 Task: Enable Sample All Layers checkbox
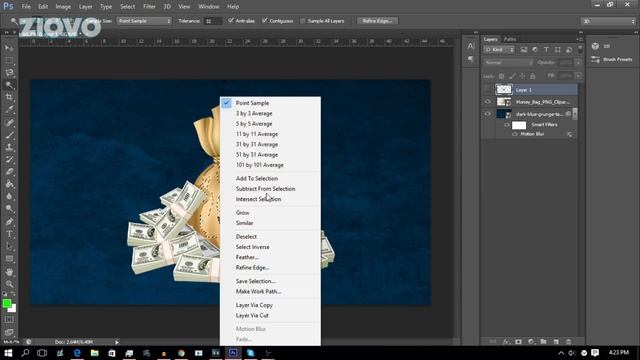pos(302,21)
